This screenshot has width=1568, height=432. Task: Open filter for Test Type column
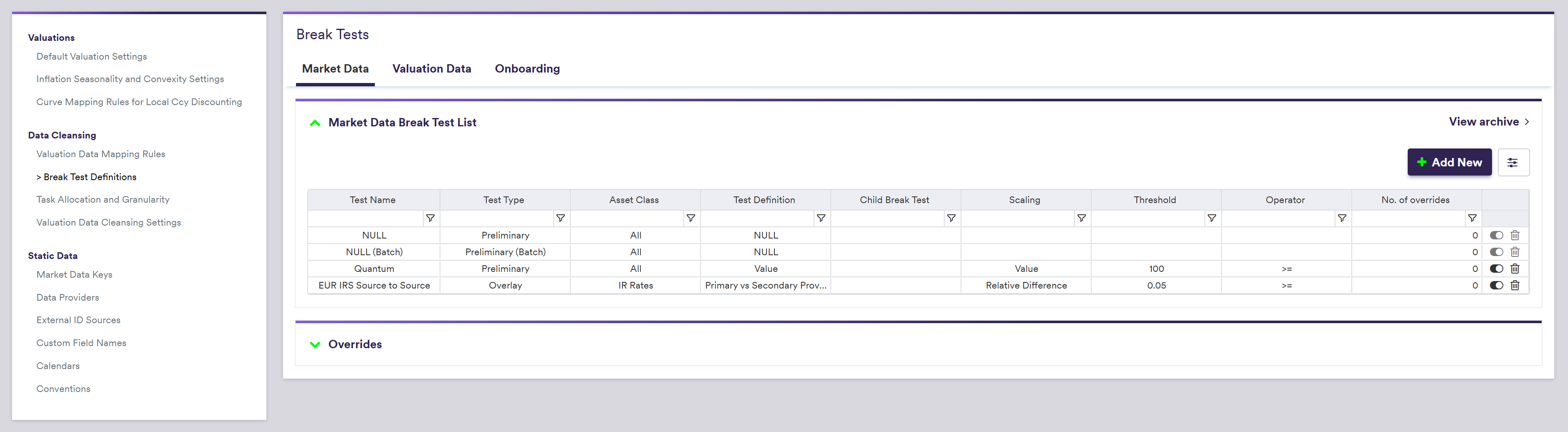click(560, 218)
